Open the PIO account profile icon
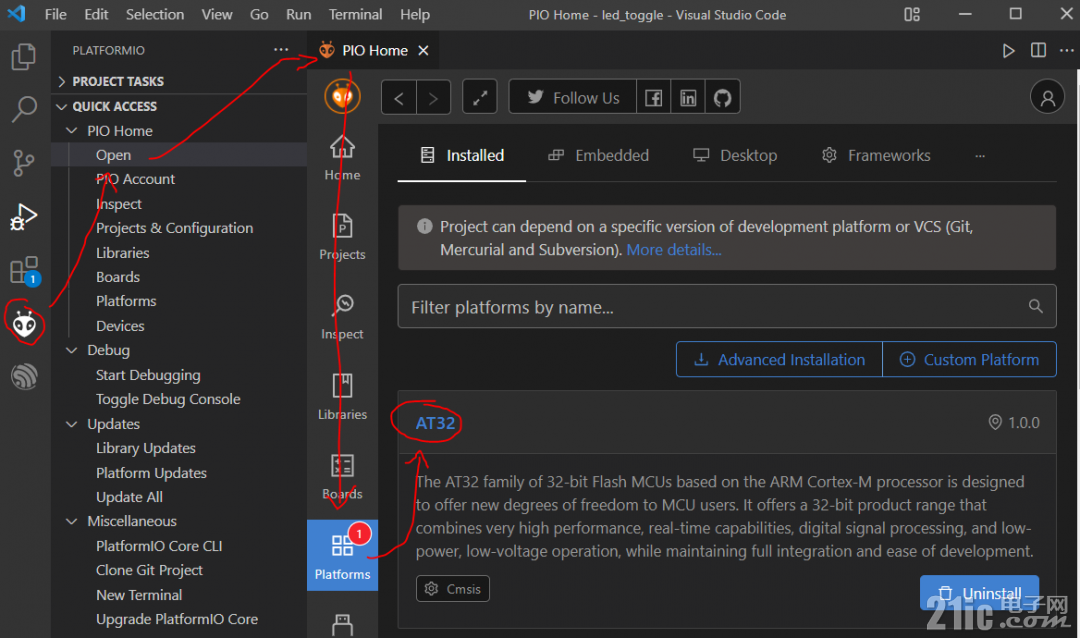 1047,97
